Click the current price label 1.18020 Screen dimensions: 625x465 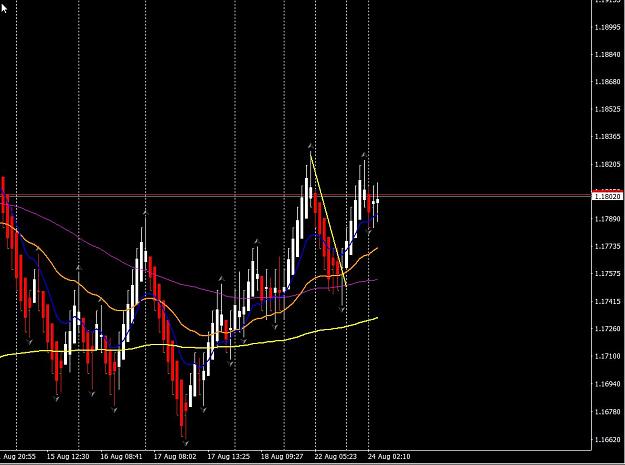pyautogui.click(x=607, y=196)
